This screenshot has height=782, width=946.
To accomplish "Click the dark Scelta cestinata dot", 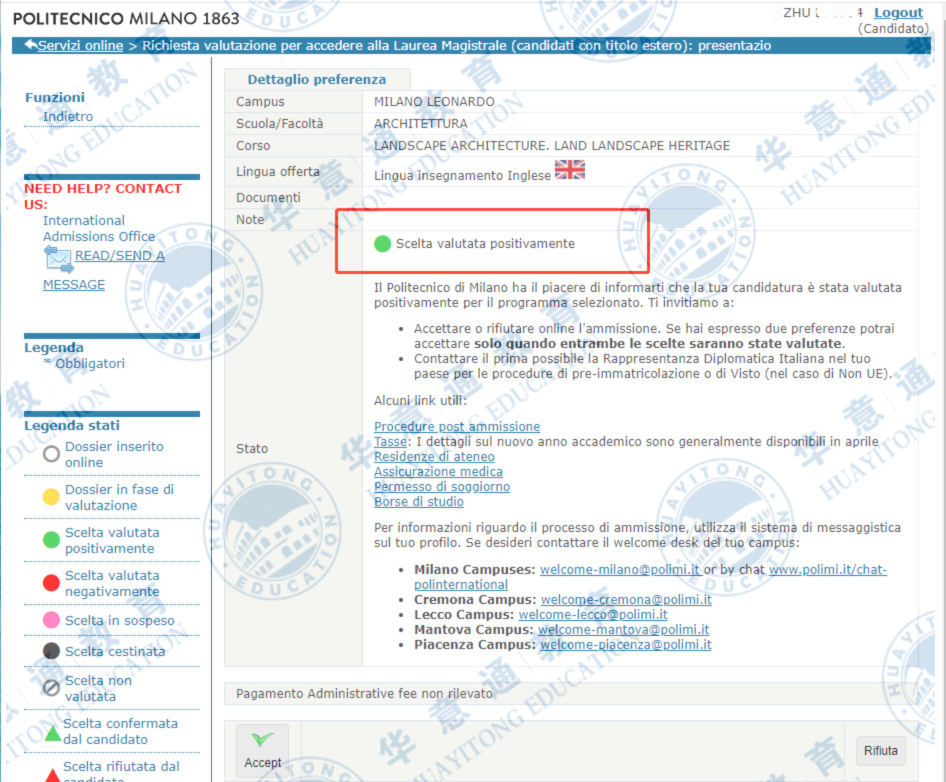I will [x=51, y=651].
